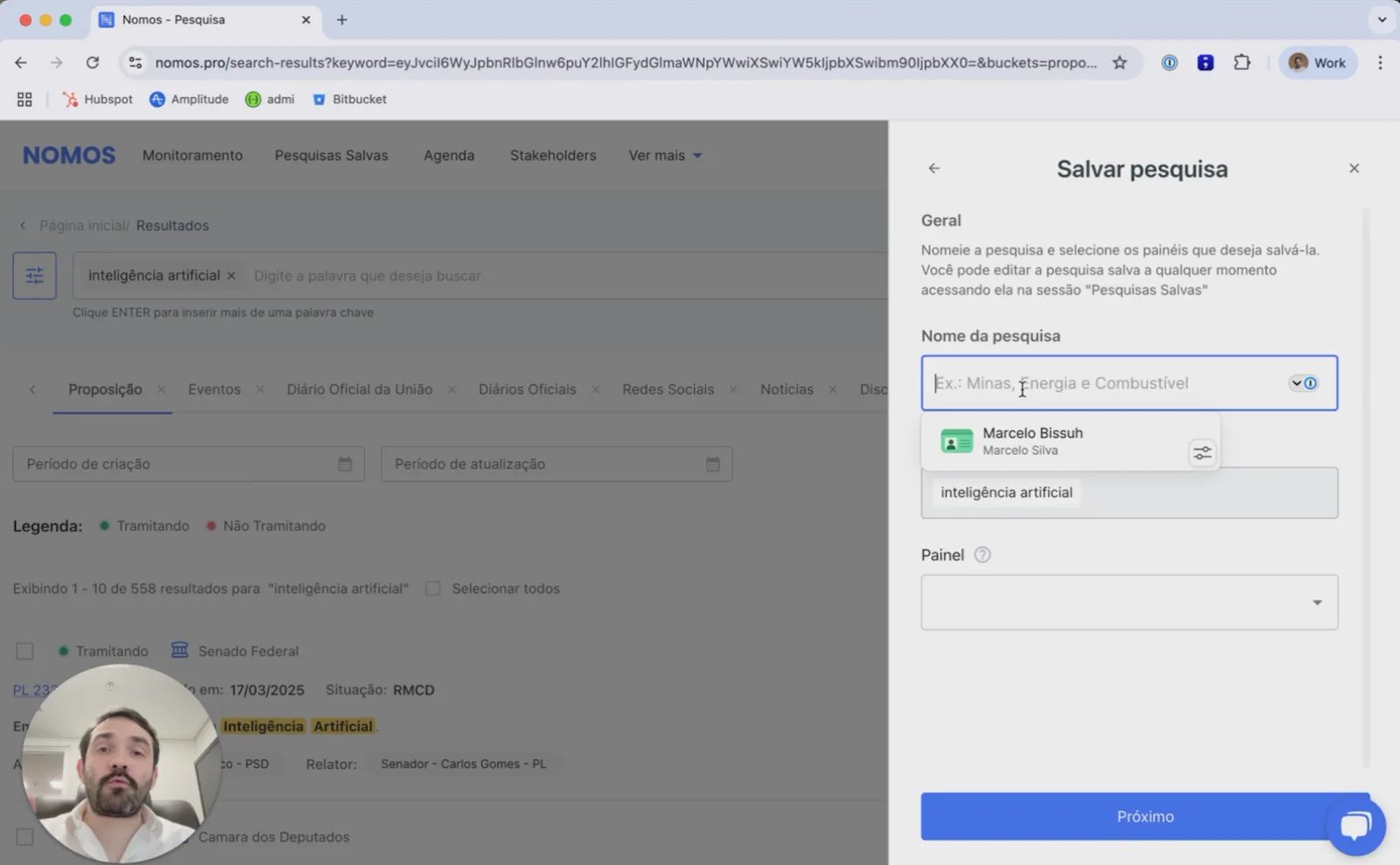Check the Selecionar todos checkbox
This screenshot has height=865, width=1400.
point(432,589)
